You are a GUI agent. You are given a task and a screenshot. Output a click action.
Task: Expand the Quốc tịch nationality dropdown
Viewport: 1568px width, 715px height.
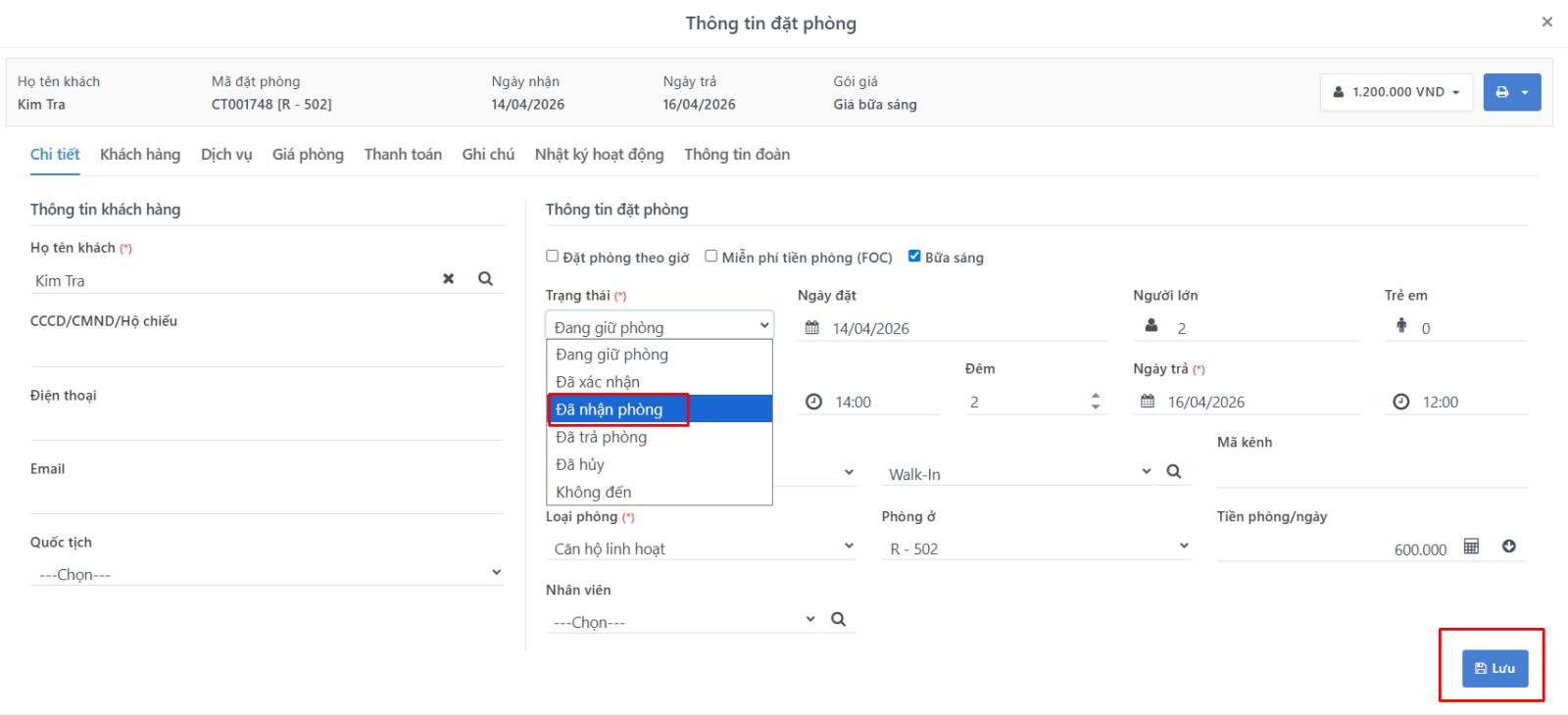tap(267, 573)
